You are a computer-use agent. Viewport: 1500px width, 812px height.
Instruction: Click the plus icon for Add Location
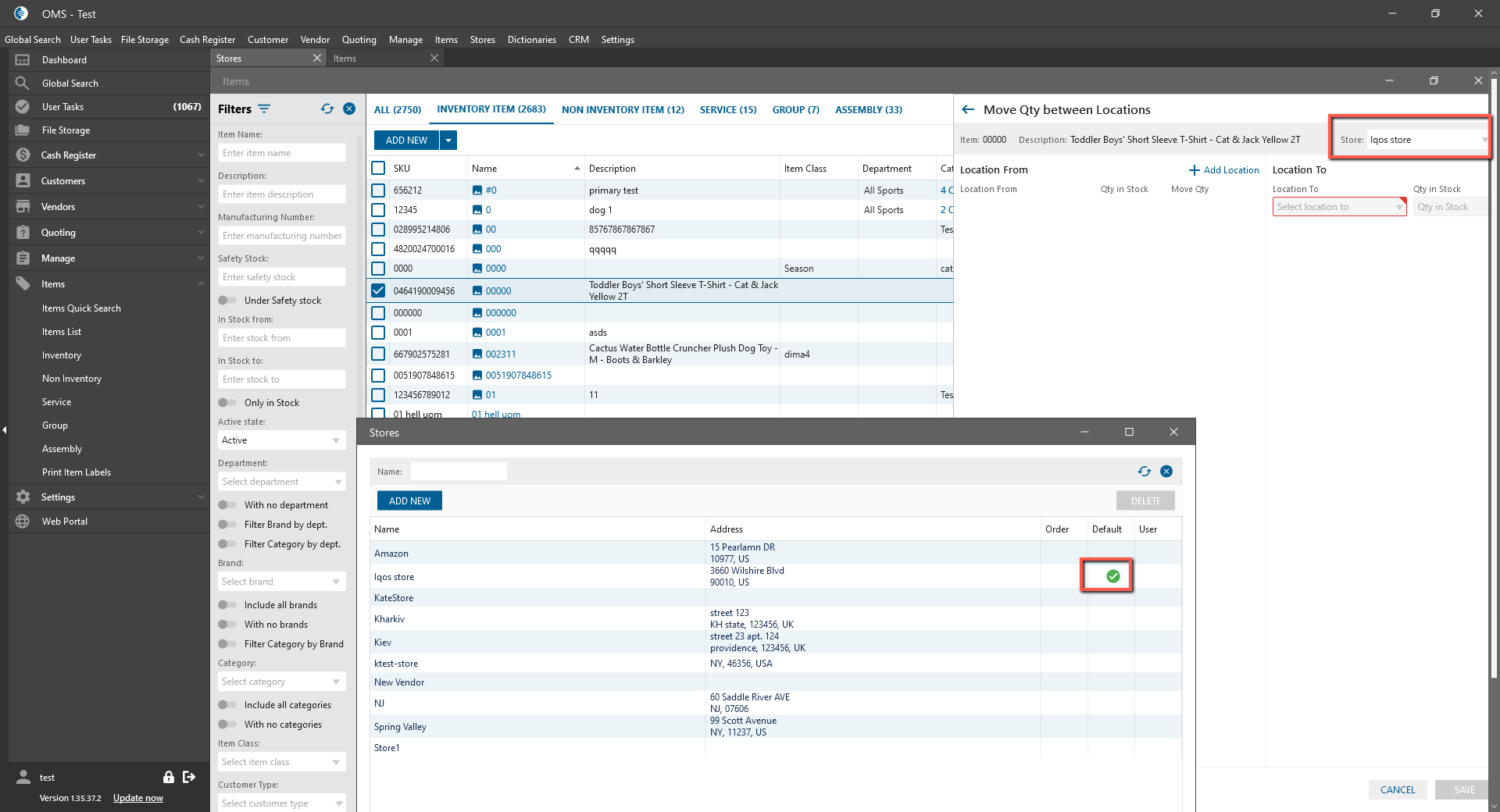[x=1194, y=170]
